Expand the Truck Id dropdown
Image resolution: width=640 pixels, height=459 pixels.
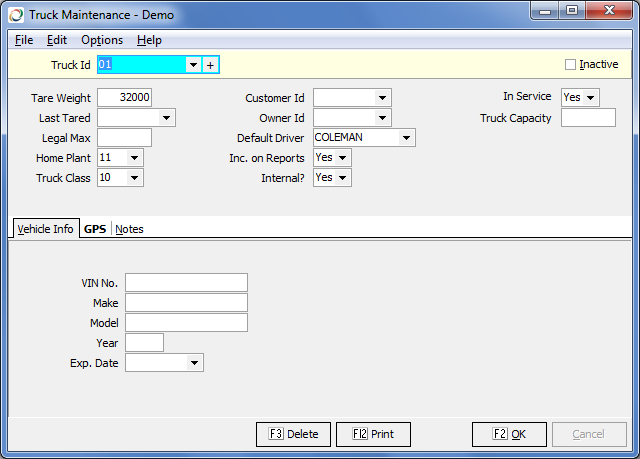click(193, 65)
